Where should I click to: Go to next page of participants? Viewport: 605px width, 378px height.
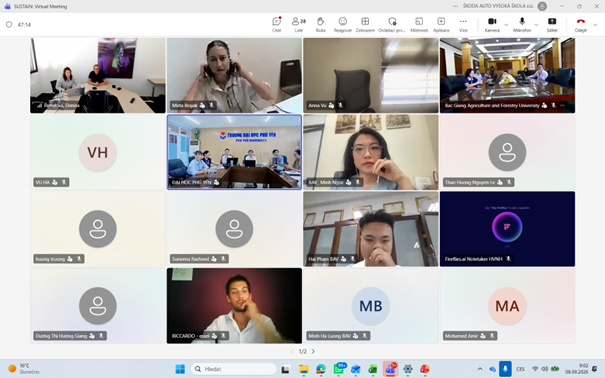point(313,351)
